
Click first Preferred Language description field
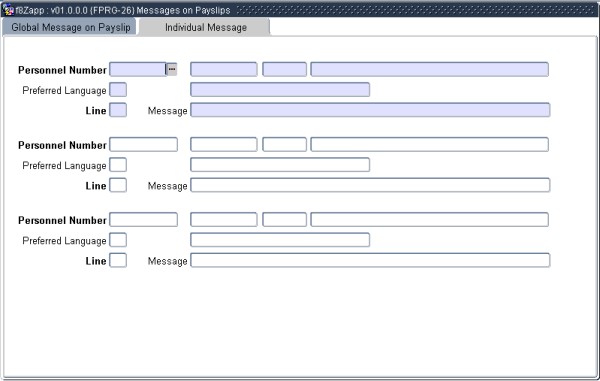(280, 90)
